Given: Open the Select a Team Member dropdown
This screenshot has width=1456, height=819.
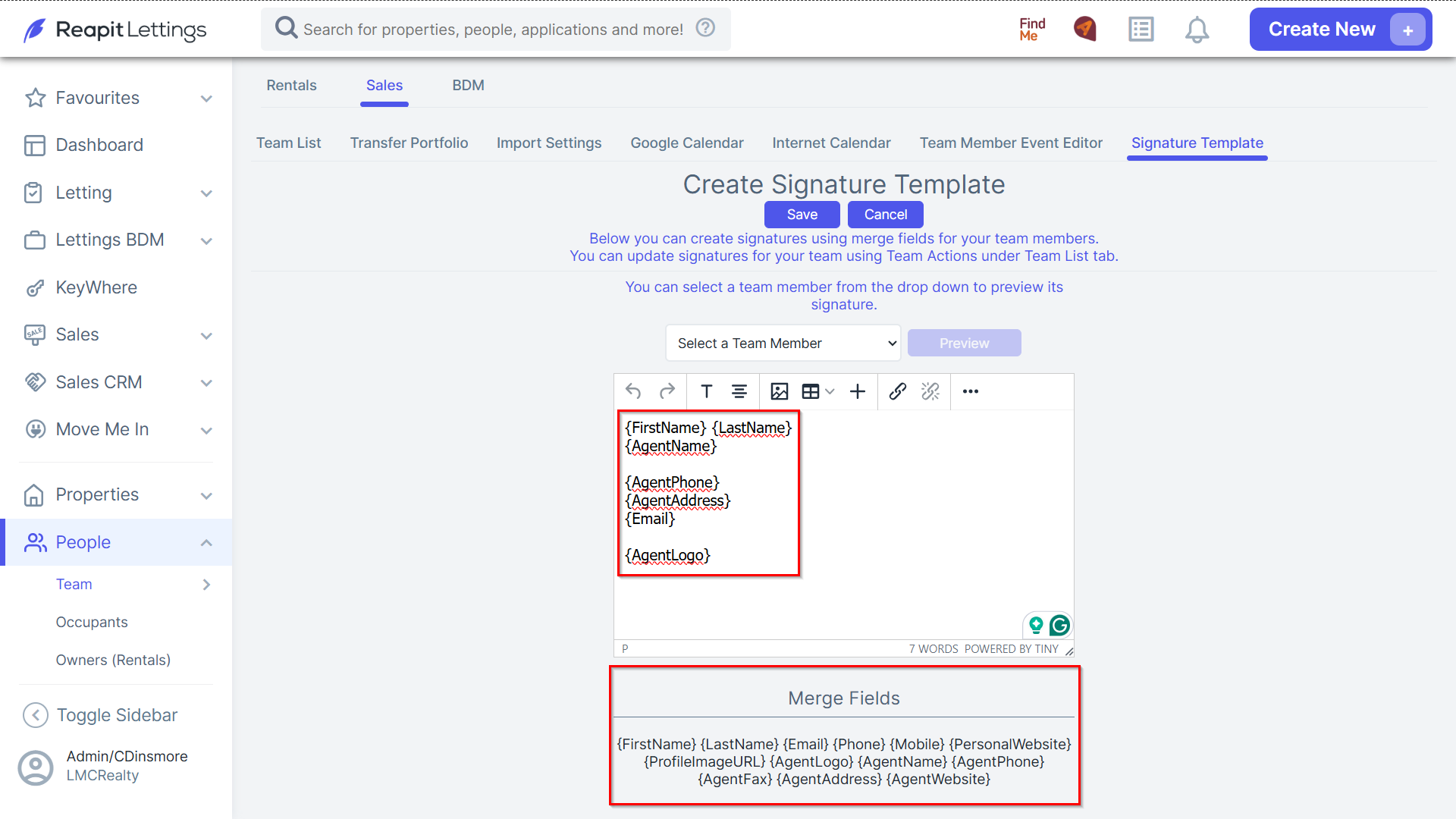Looking at the screenshot, I should [783, 344].
